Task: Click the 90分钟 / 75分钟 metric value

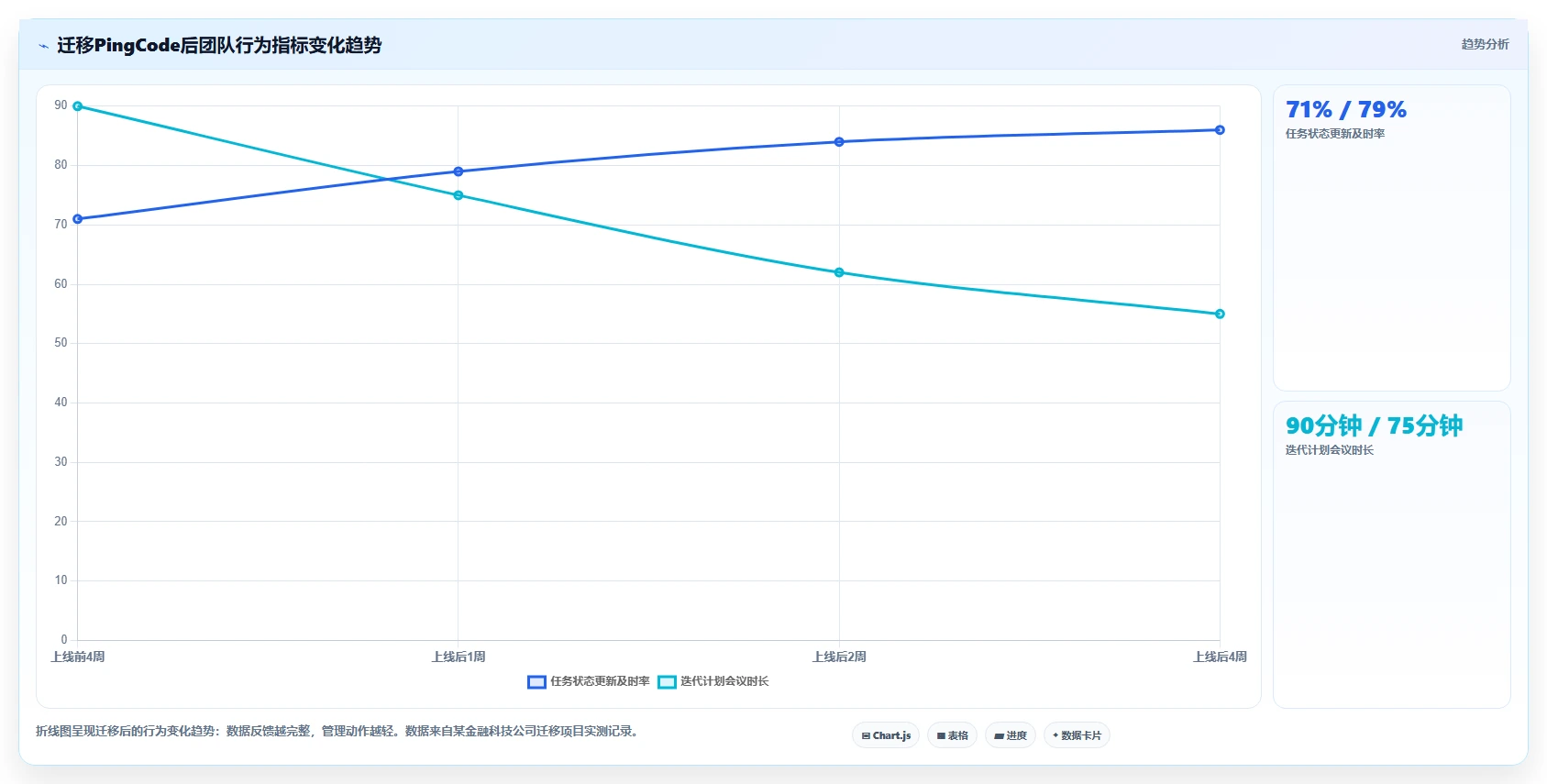Action: [1374, 425]
